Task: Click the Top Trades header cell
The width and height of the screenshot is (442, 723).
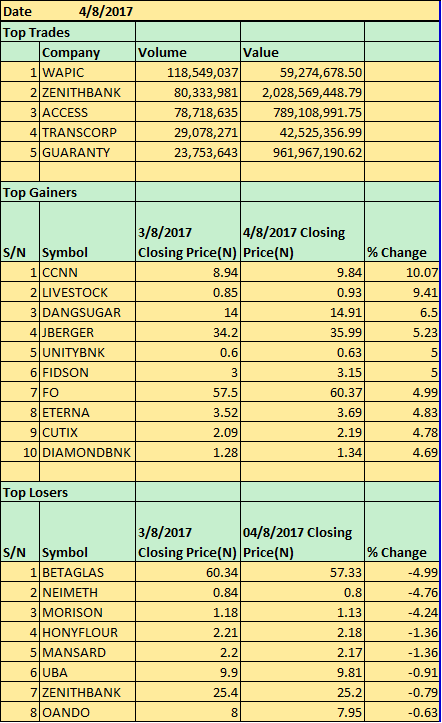Action: click(x=68, y=32)
